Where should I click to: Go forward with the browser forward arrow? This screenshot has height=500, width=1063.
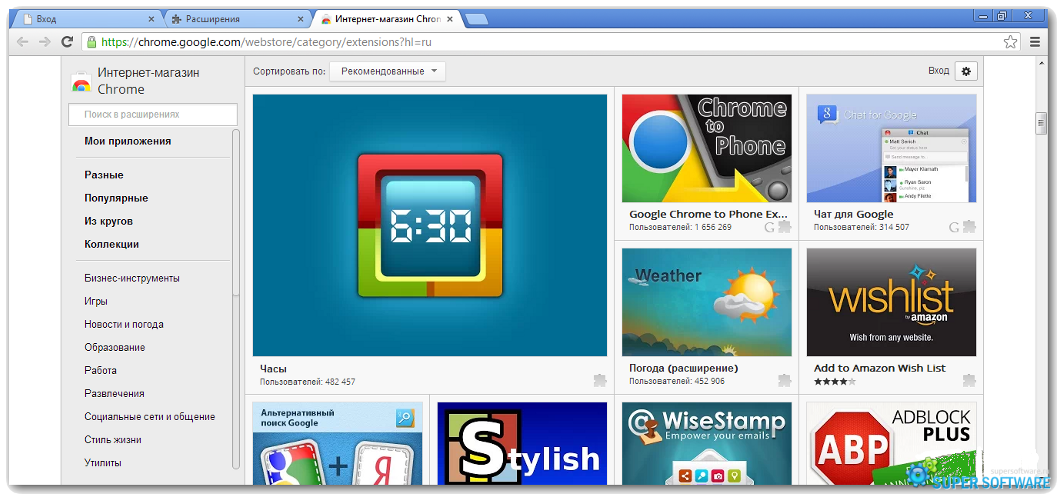click(x=45, y=42)
